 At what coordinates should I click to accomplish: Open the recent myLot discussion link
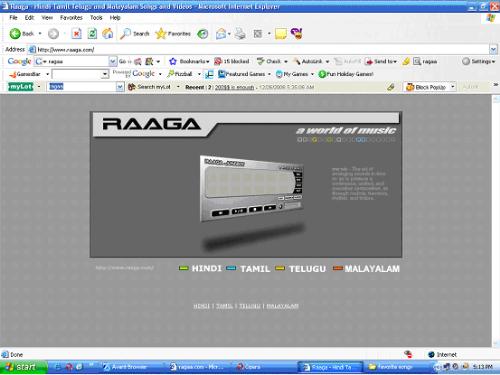click(x=234, y=87)
